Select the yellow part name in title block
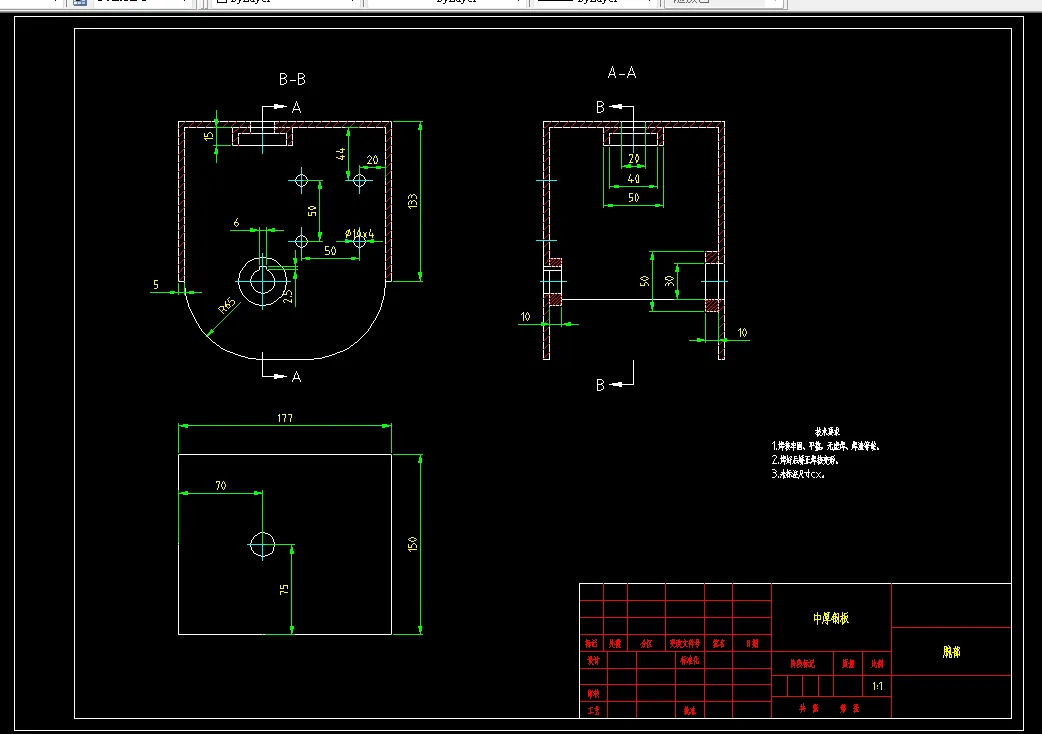 [x=952, y=652]
